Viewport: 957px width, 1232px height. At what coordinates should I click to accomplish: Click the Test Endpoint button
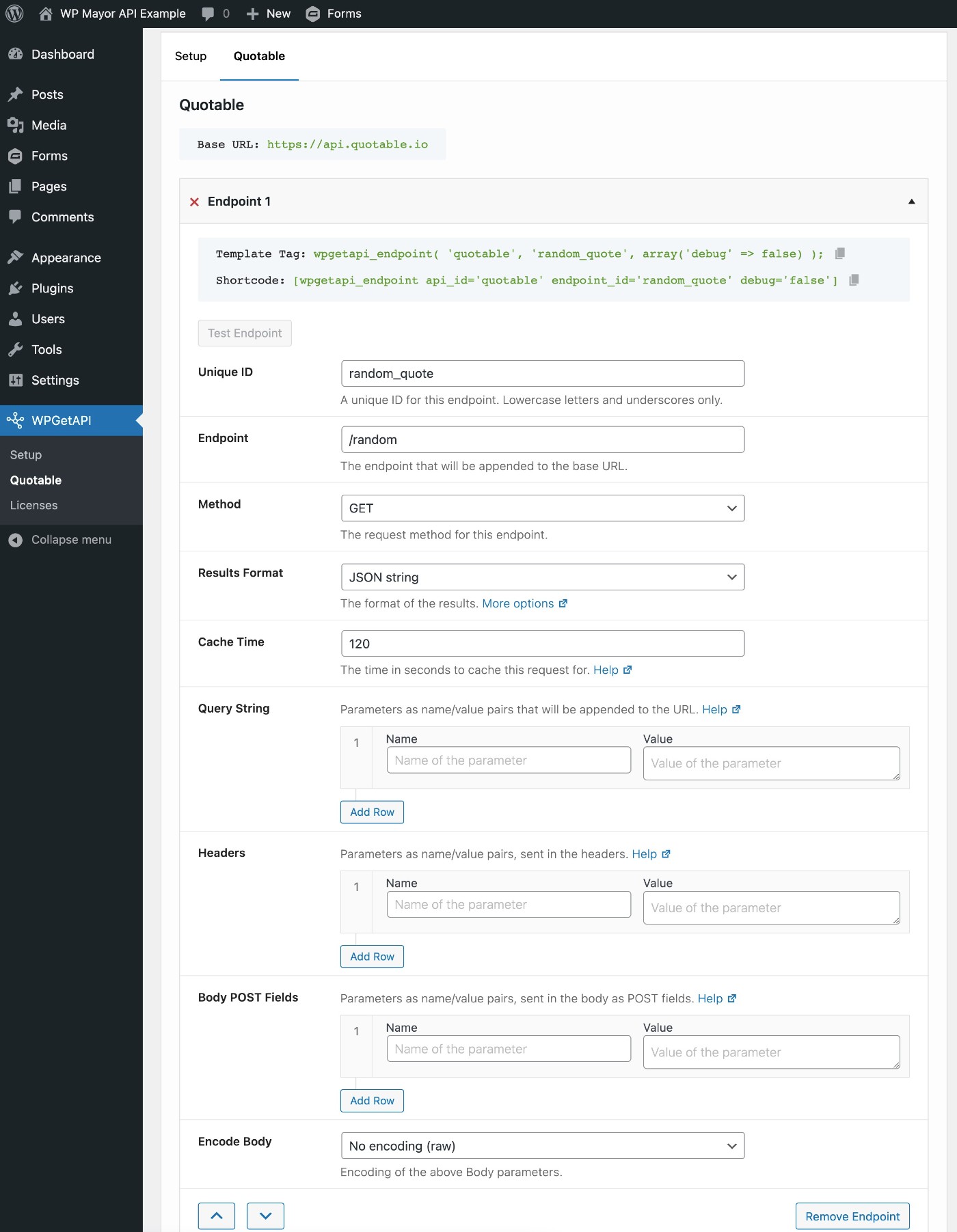245,333
